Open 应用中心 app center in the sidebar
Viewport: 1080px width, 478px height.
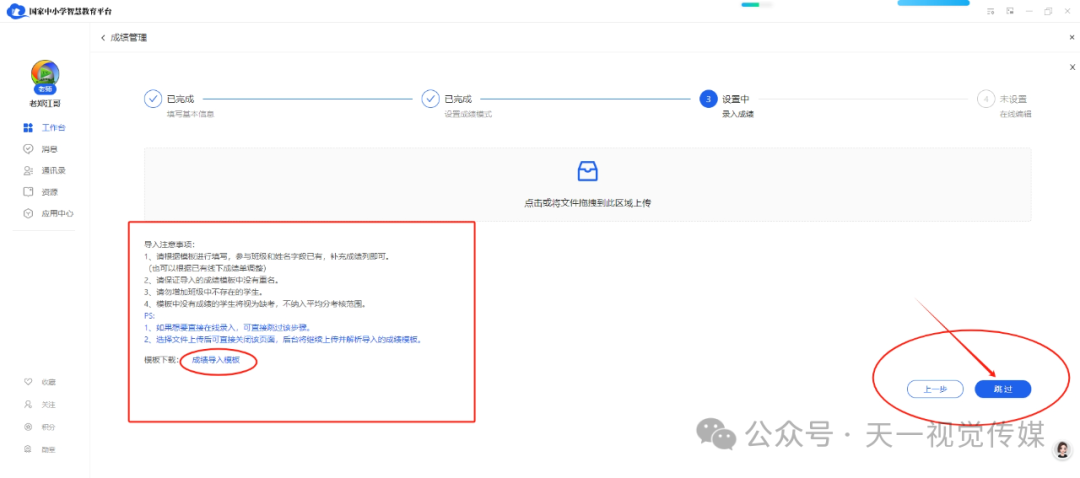coord(48,214)
